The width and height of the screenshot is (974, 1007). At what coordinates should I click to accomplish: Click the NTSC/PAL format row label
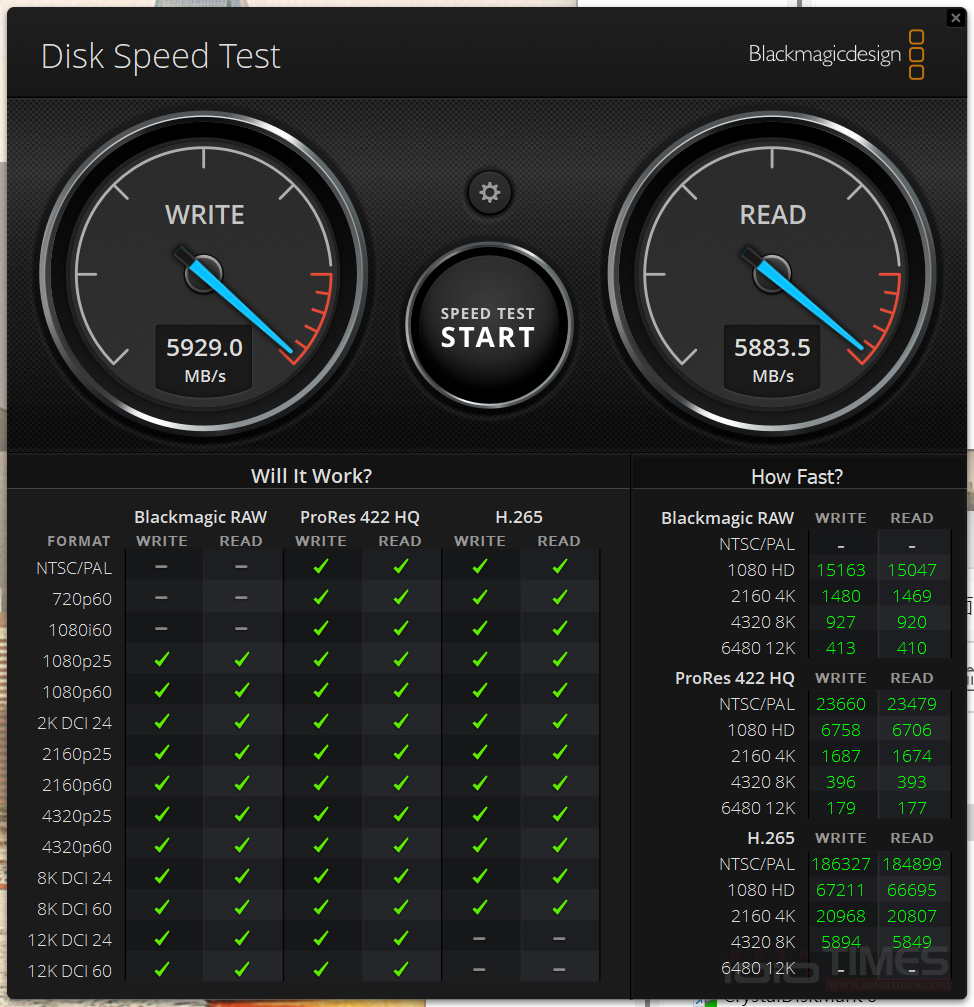point(74,568)
